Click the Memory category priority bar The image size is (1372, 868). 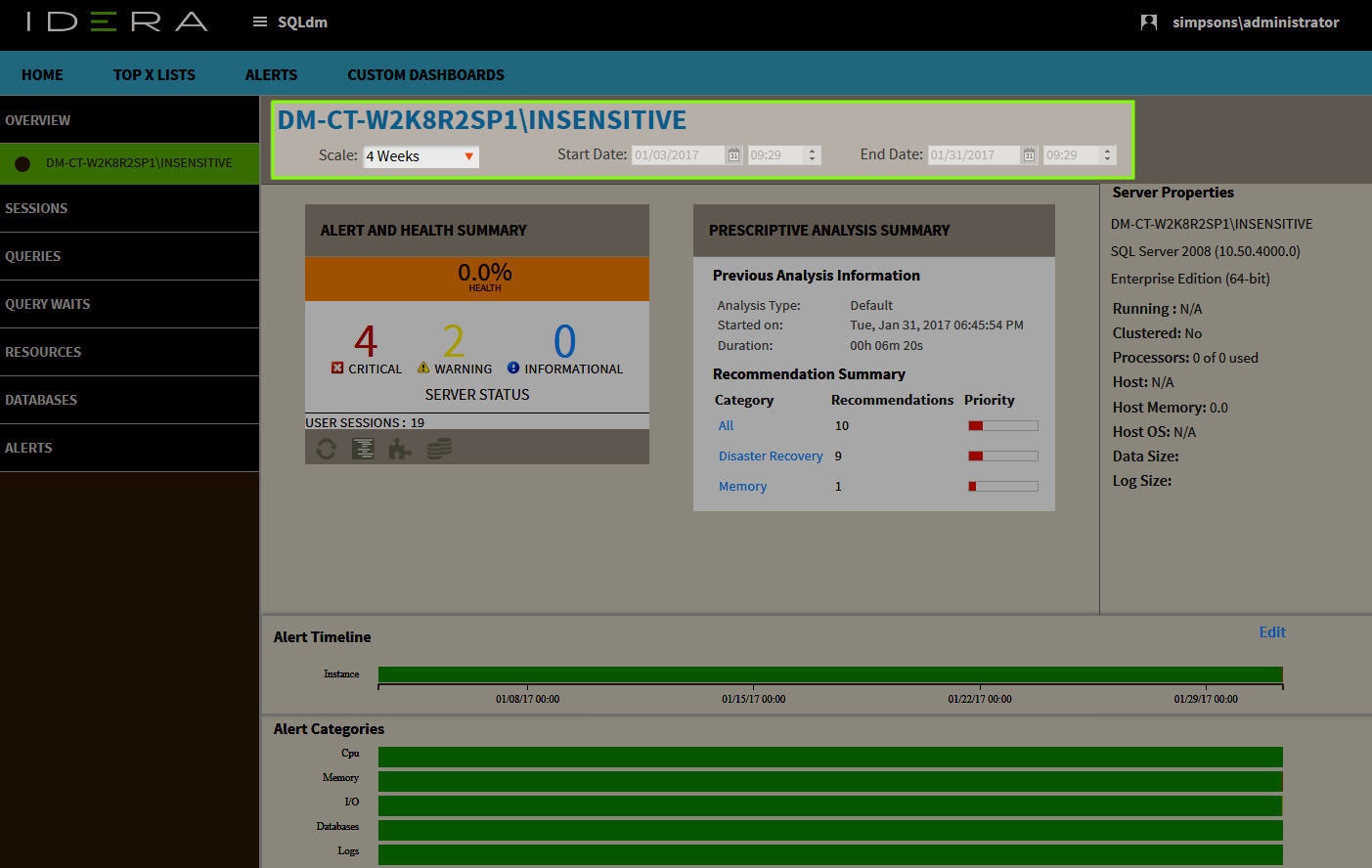click(x=1002, y=487)
